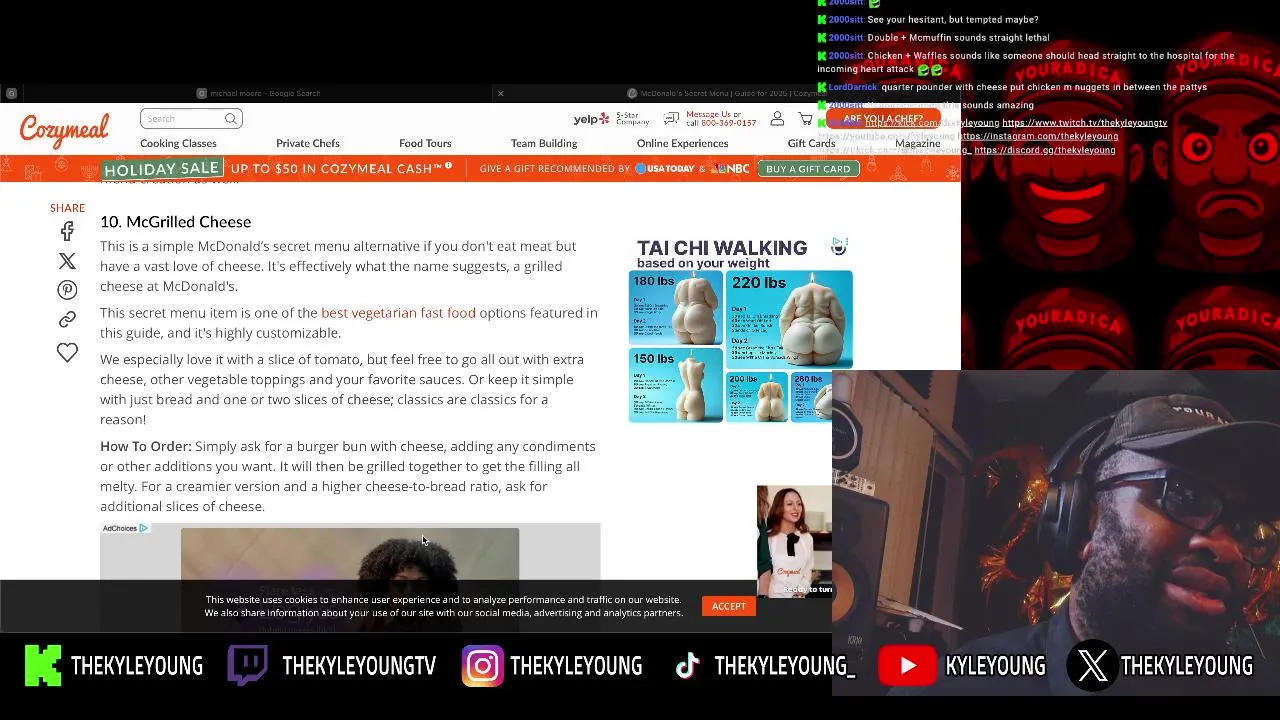Click the Are You a Chef button

point(883,119)
